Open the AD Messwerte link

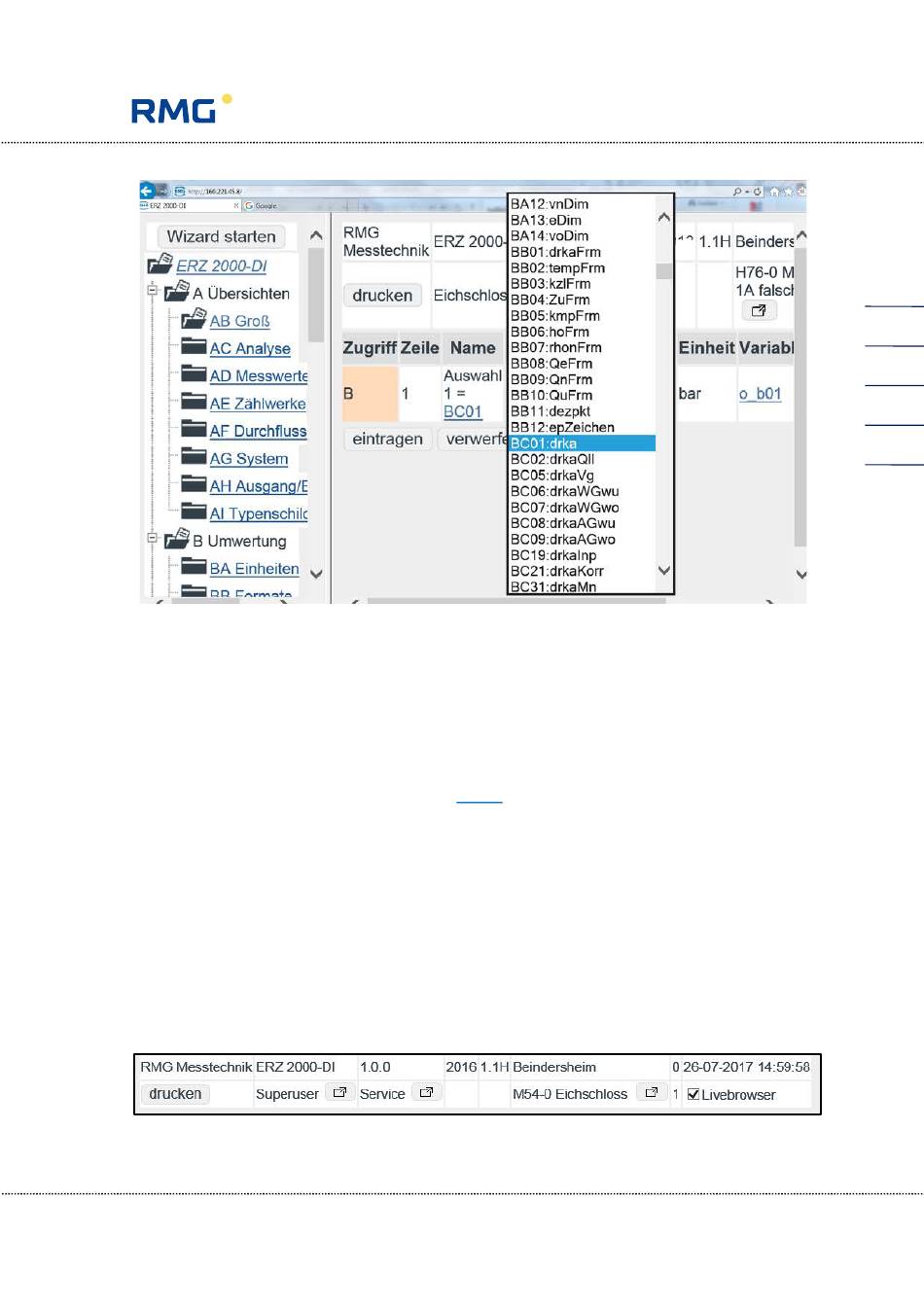[259, 375]
